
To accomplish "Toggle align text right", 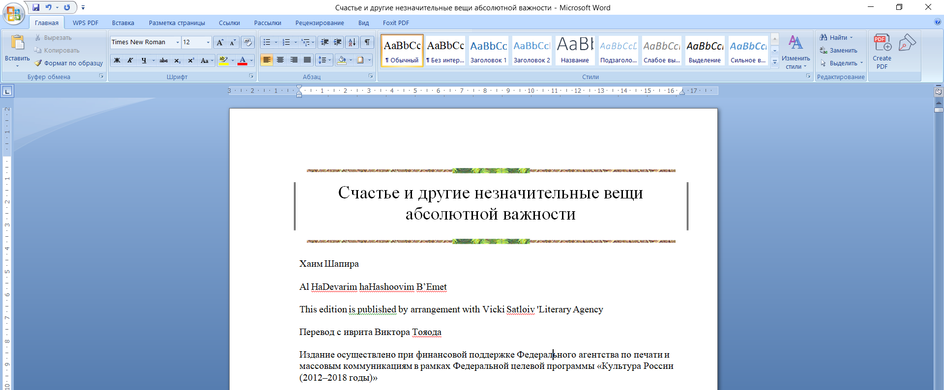I will coord(294,60).
